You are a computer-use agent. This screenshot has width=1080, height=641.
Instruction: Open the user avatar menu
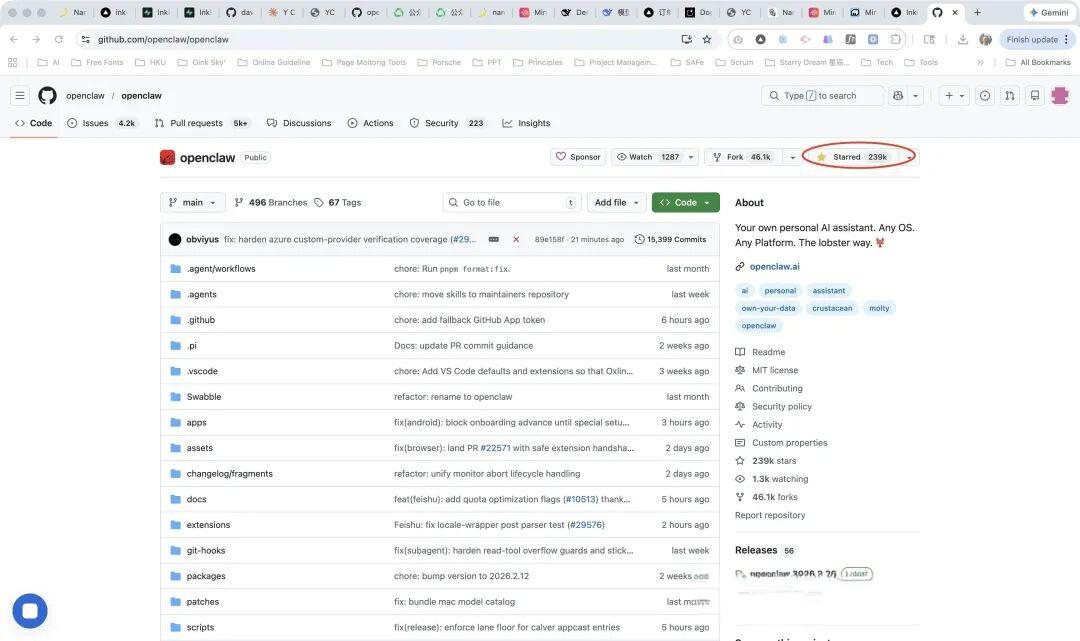point(1060,96)
